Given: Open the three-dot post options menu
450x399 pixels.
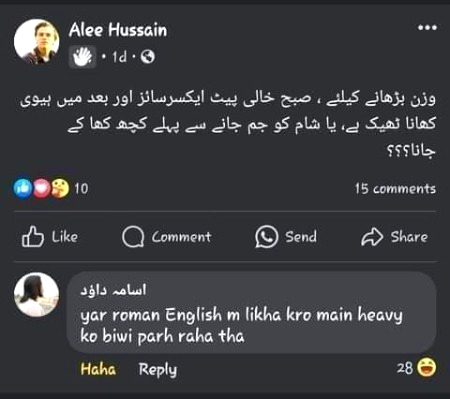Looking at the screenshot, I should point(427,27).
